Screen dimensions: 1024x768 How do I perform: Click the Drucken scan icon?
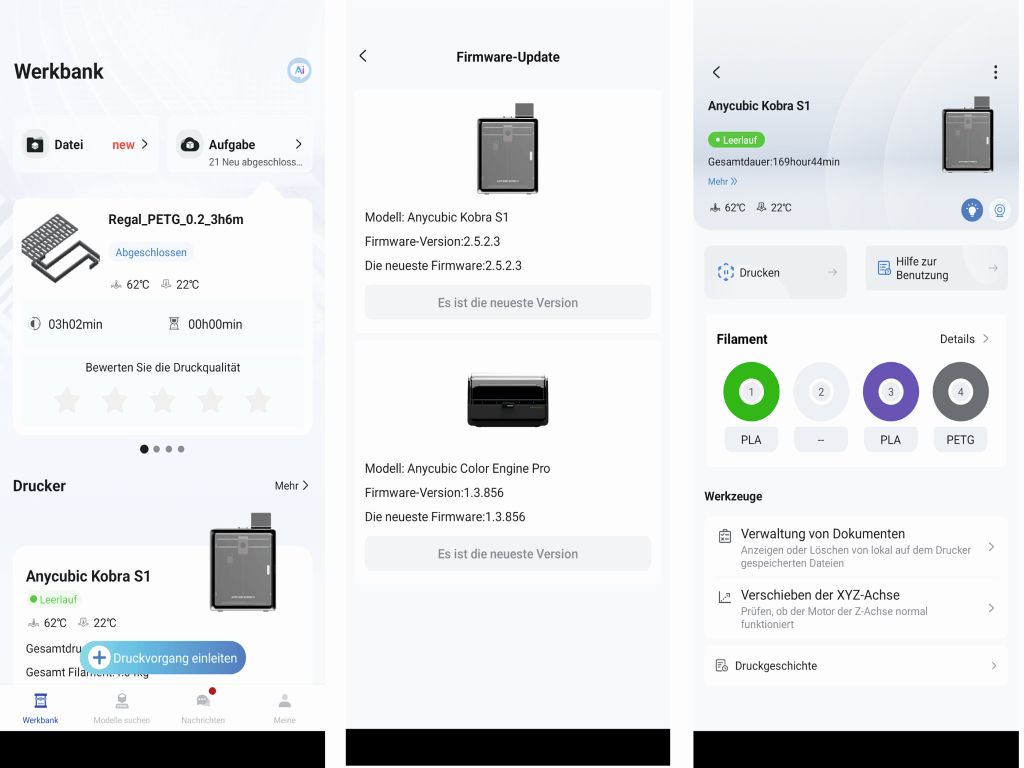click(x=726, y=272)
